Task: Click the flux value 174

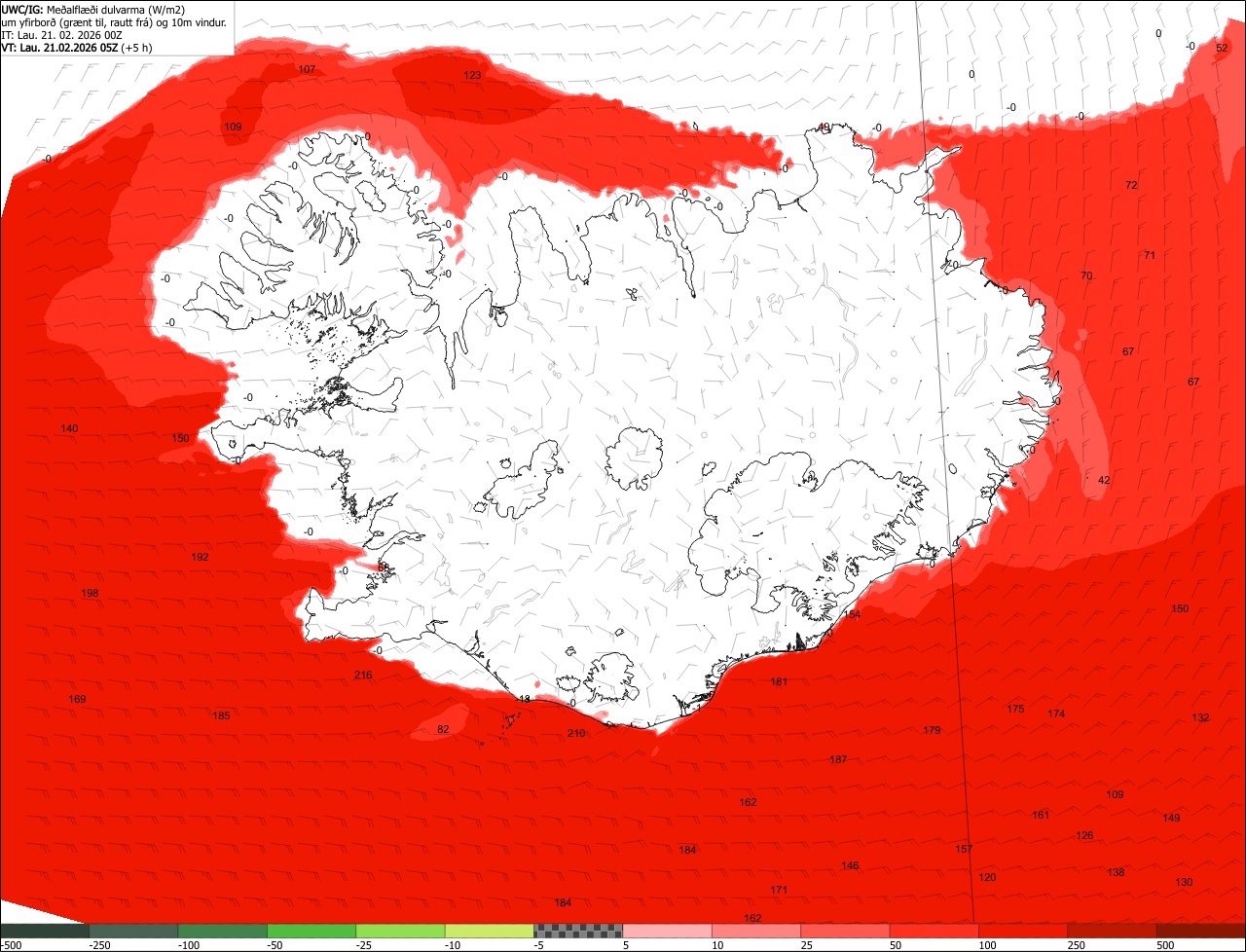Action: [1056, 714]
